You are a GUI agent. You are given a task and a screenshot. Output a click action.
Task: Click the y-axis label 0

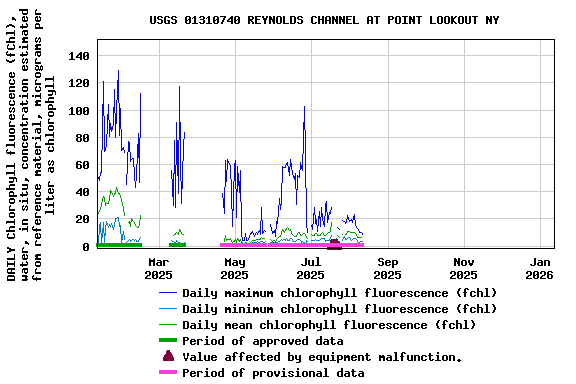pyautogui.click(x=86, y=247)
